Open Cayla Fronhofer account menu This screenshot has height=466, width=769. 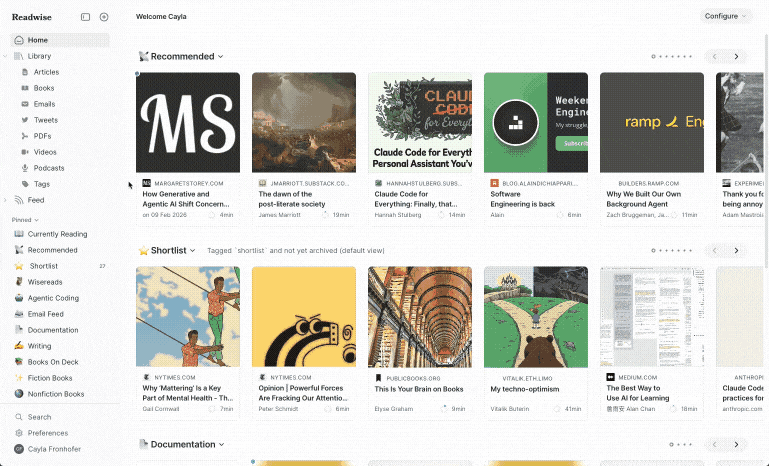pos(55,449)
